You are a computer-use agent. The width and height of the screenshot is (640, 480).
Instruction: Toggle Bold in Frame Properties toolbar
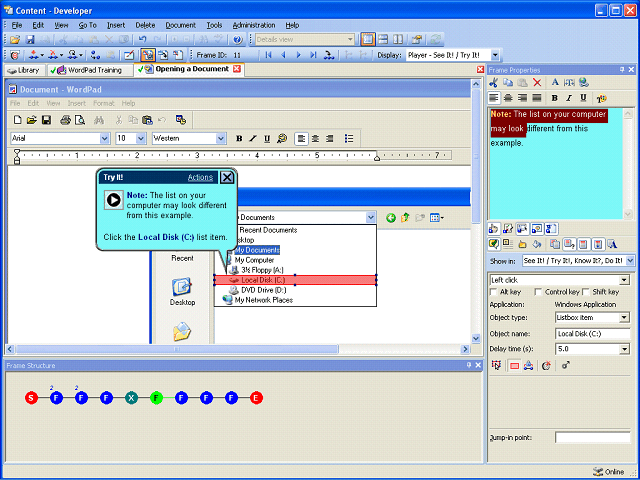554,98
